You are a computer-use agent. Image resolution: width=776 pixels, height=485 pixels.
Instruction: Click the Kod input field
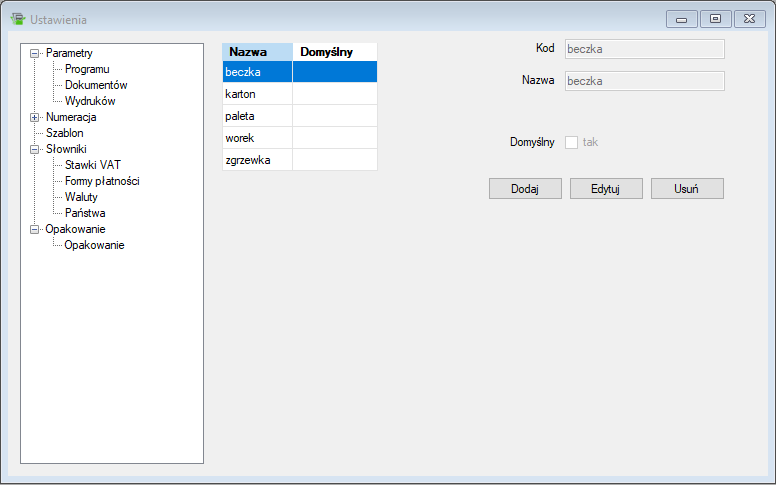click(x=644, y=48)
